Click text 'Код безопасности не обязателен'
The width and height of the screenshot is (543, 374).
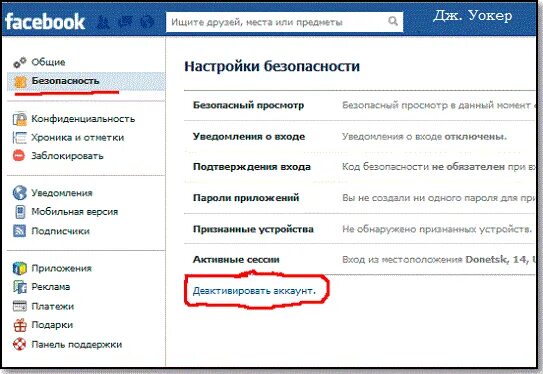424,167
